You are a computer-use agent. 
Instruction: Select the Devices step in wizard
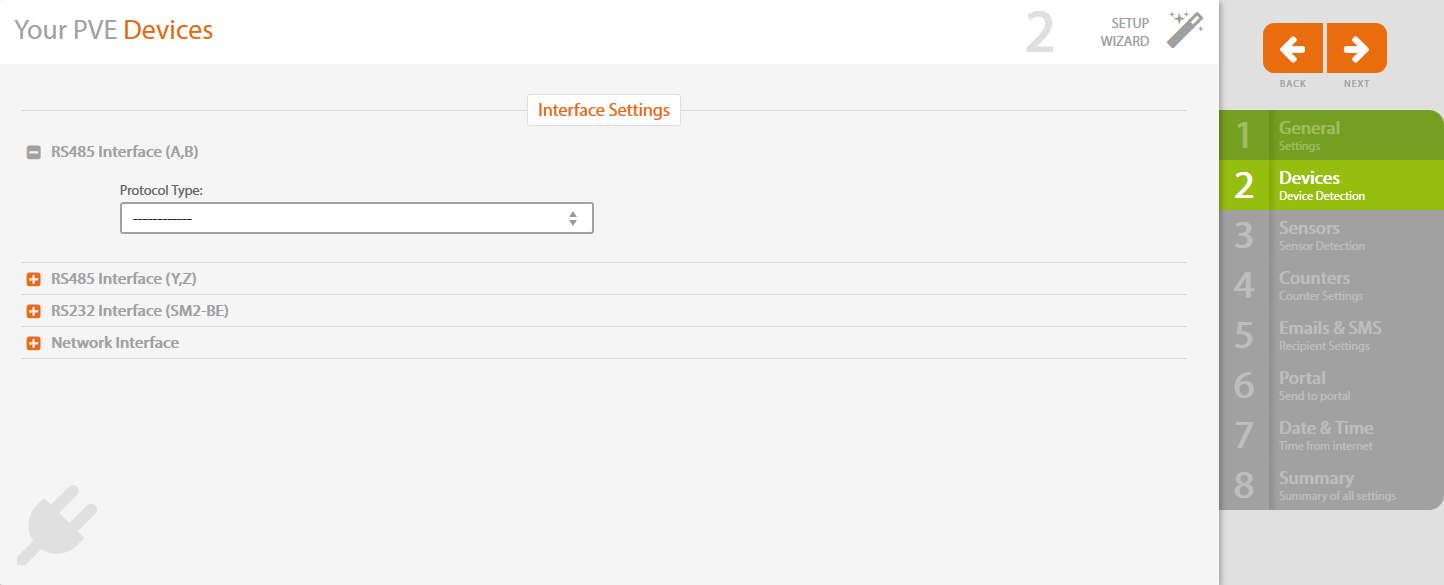point(1329,185)
